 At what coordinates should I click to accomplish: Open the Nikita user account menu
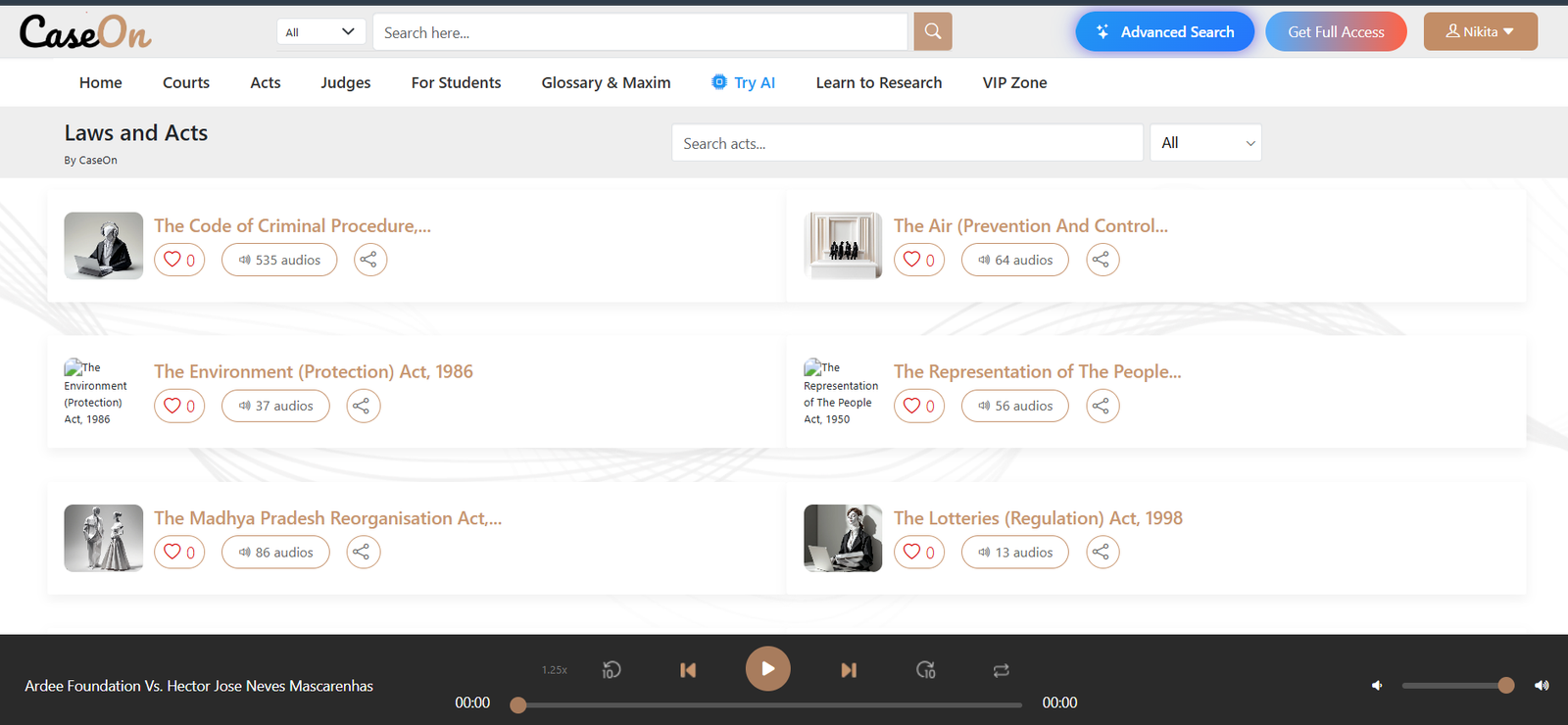[x=1480, y=31]
